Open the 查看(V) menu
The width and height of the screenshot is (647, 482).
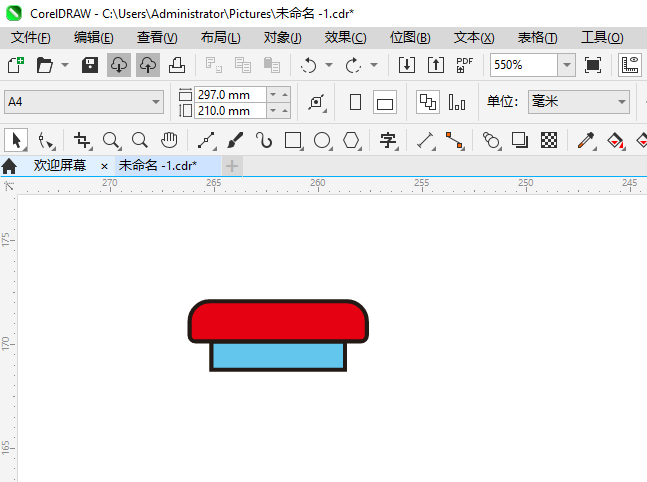click(157, 38)
